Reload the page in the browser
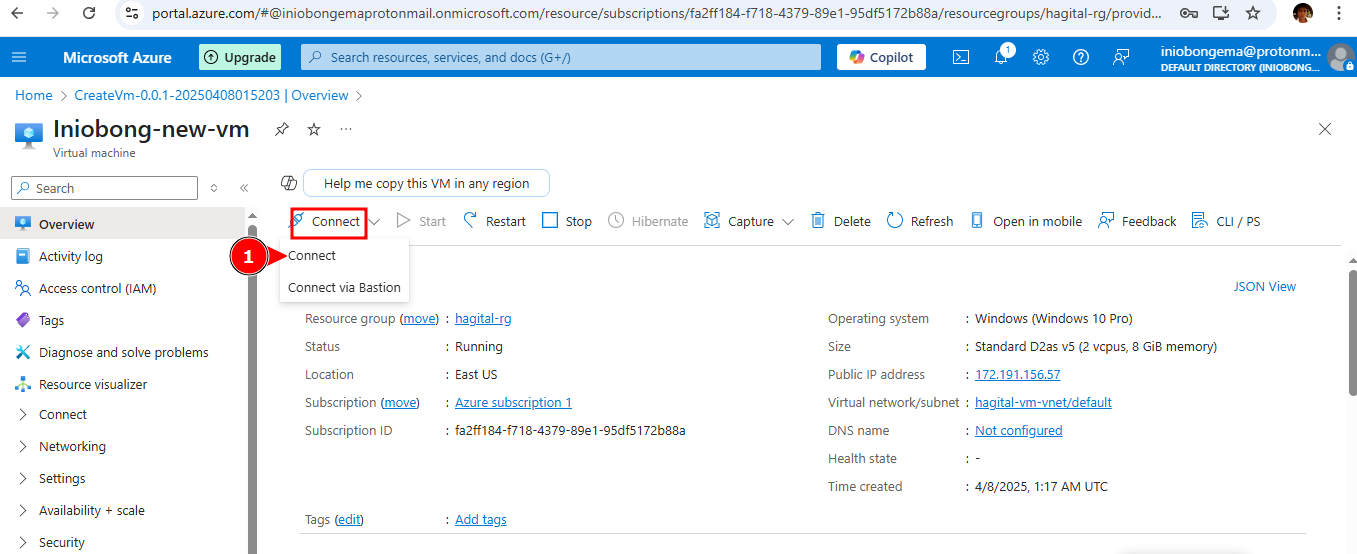1357x554 pixels. coord(89,13)
